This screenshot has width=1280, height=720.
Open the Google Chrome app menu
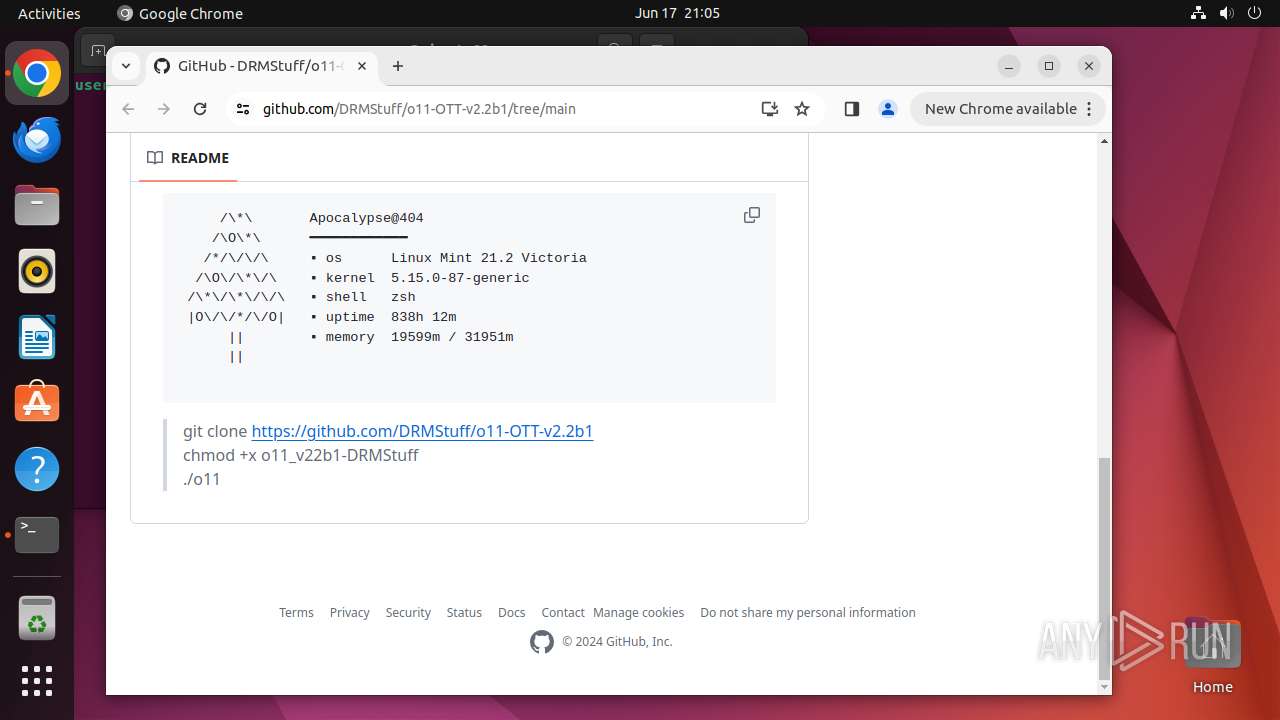click(x=180, y=13)
